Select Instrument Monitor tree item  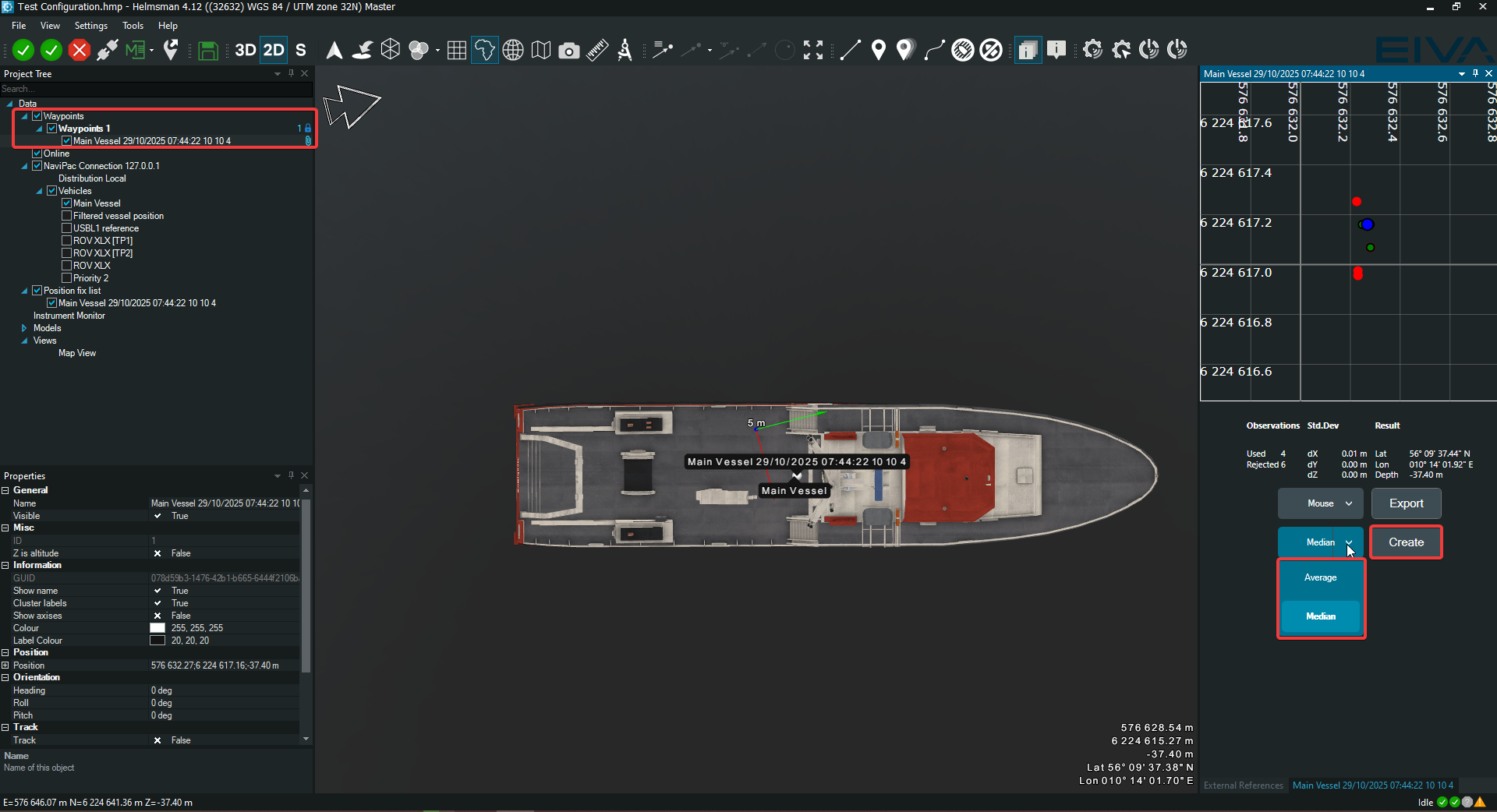click(69, 316)
